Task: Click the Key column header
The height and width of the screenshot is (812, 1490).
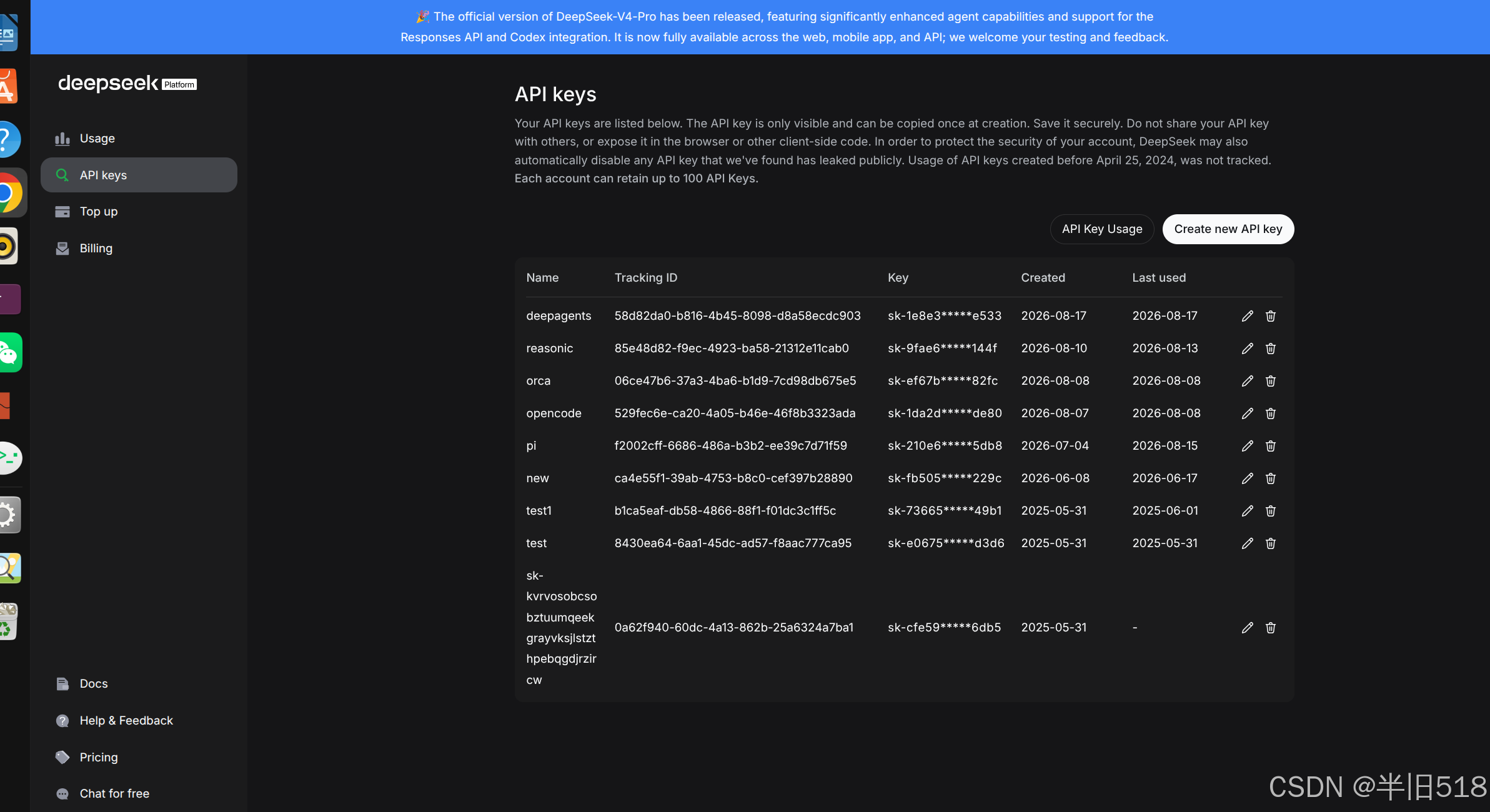Action: pyautogui.click(x=898, y=278)
